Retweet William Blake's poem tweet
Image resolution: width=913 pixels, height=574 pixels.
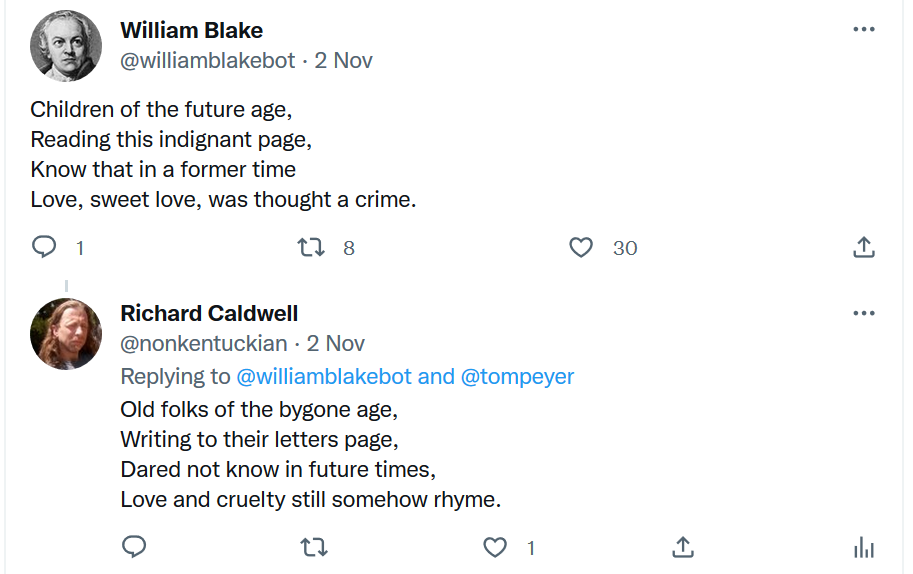(312, 247)
